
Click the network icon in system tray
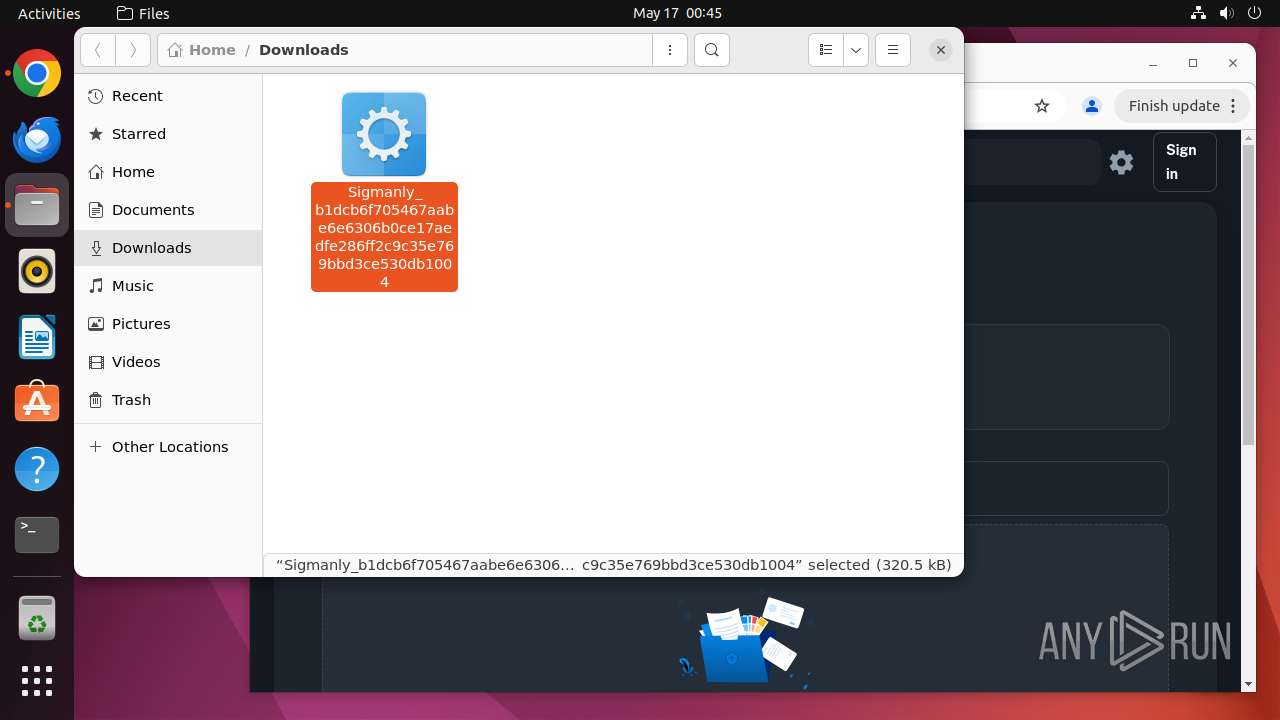(x=1198, y=13)
